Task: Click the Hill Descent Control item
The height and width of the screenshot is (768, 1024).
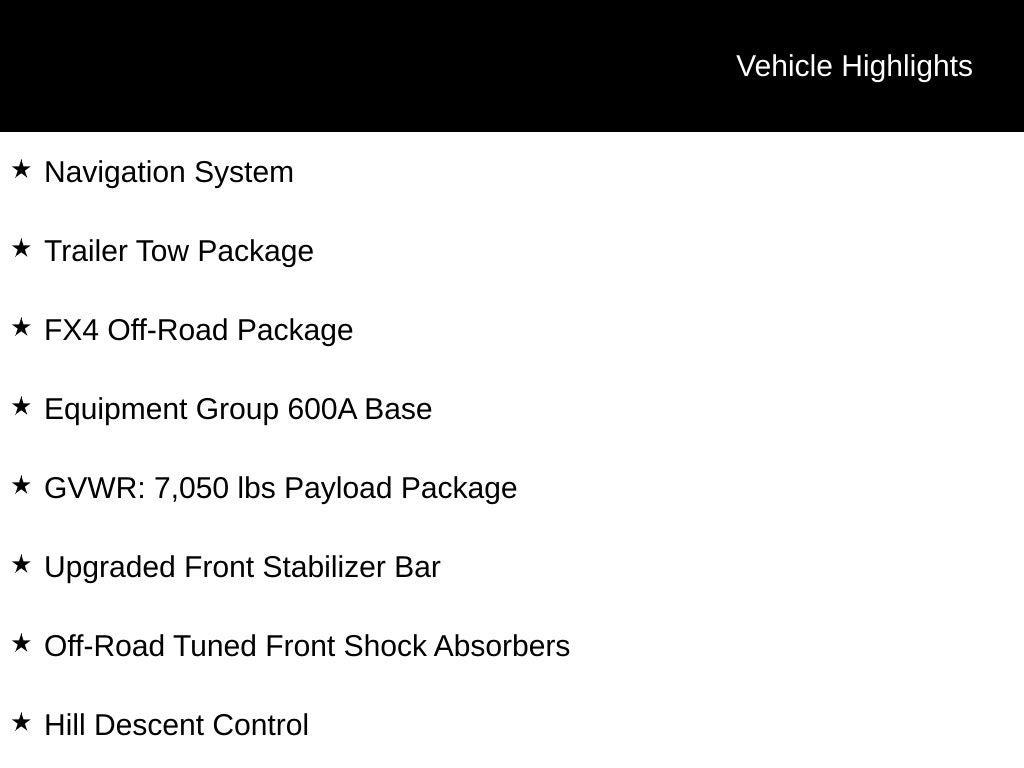Action: point(176,726)
